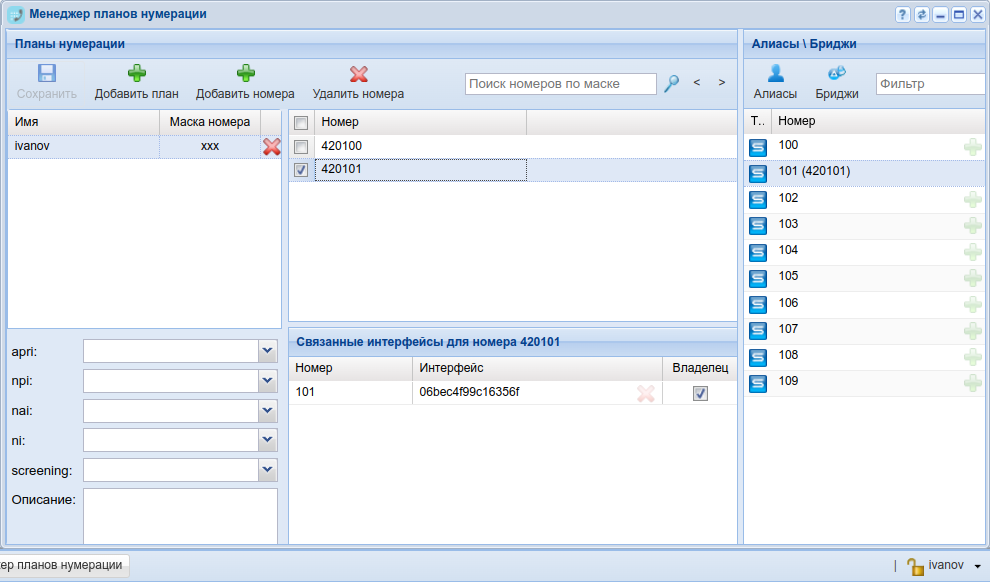990x582 pixels.
Task: Select the number 420101 cell
Action: [420, 169]
